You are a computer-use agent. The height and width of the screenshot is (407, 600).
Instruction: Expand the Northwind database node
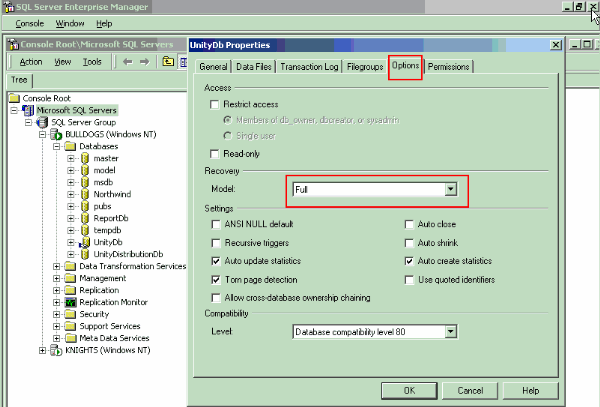tap(71, 194)
